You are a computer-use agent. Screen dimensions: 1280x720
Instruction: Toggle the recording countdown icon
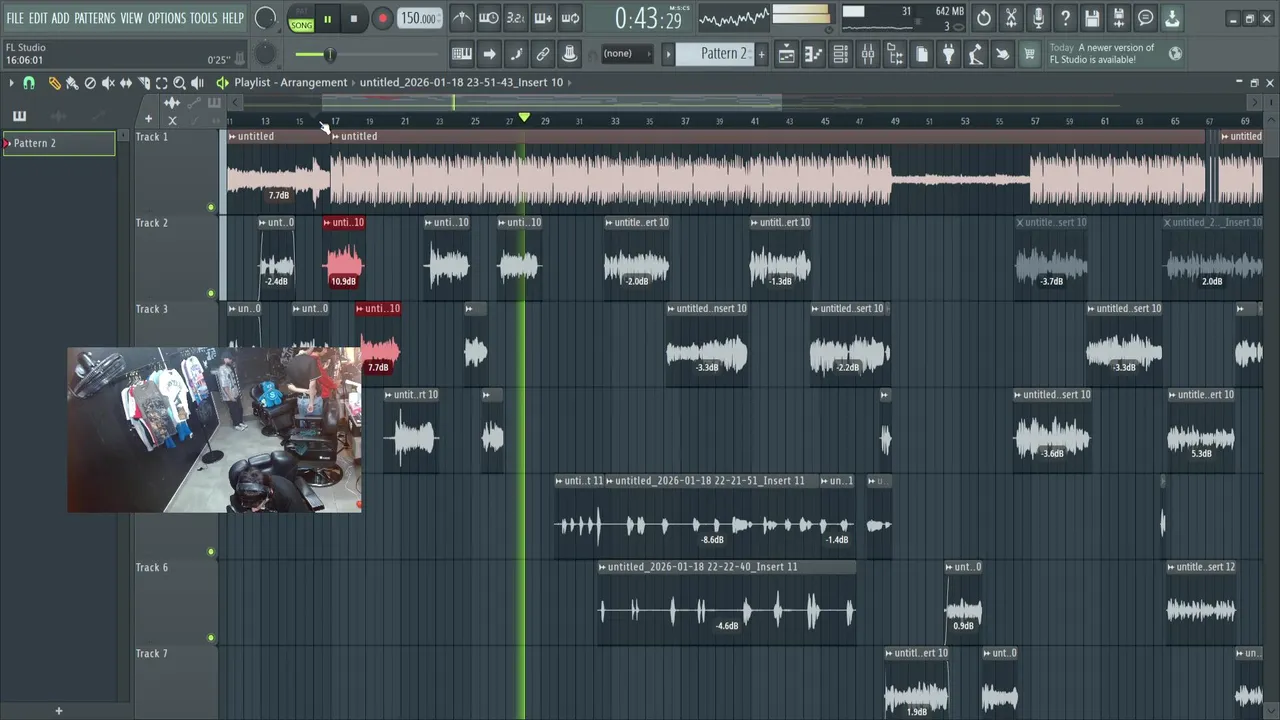click(516, 18)
